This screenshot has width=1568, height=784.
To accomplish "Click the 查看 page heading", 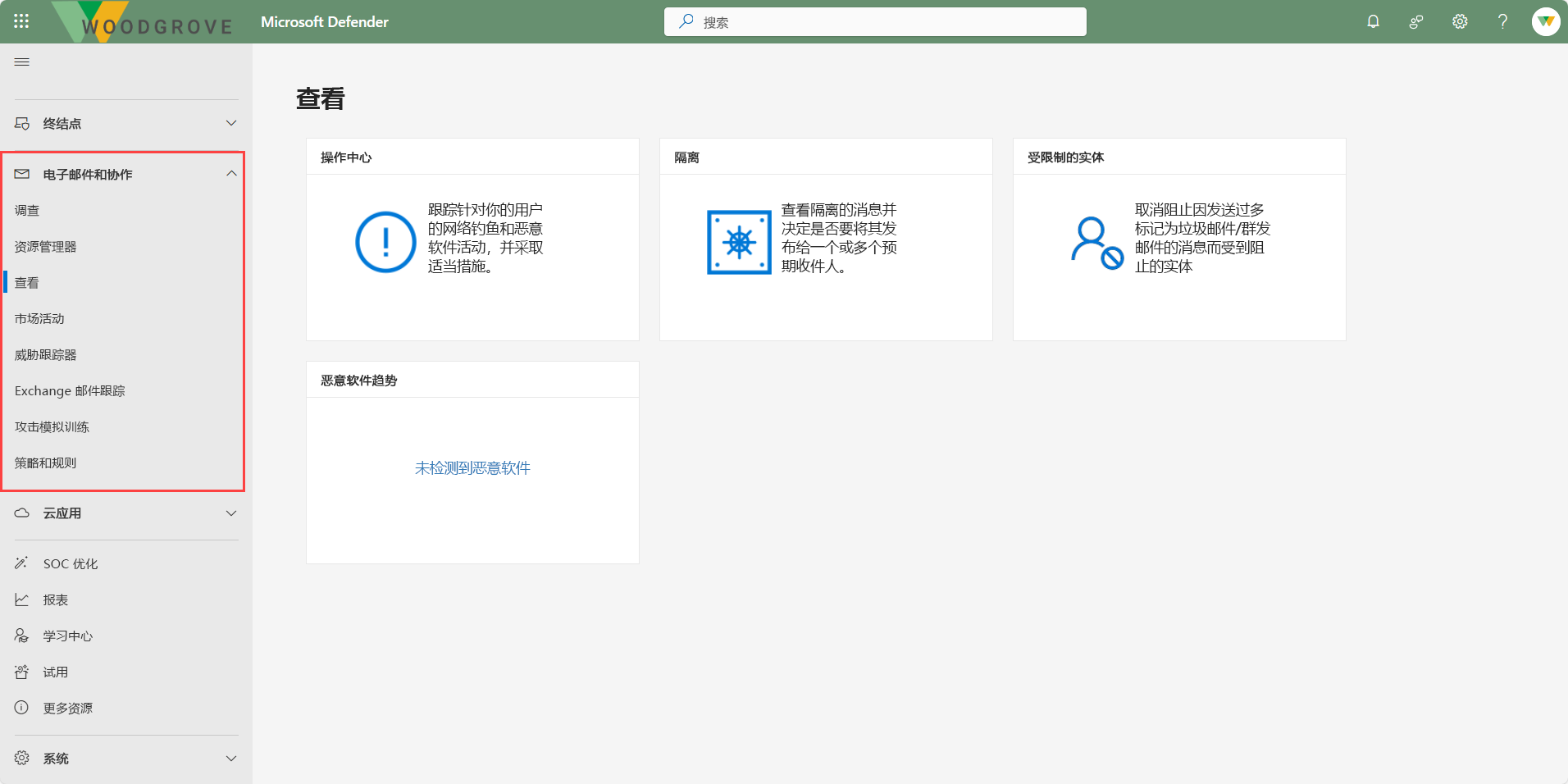I will 321,99.
